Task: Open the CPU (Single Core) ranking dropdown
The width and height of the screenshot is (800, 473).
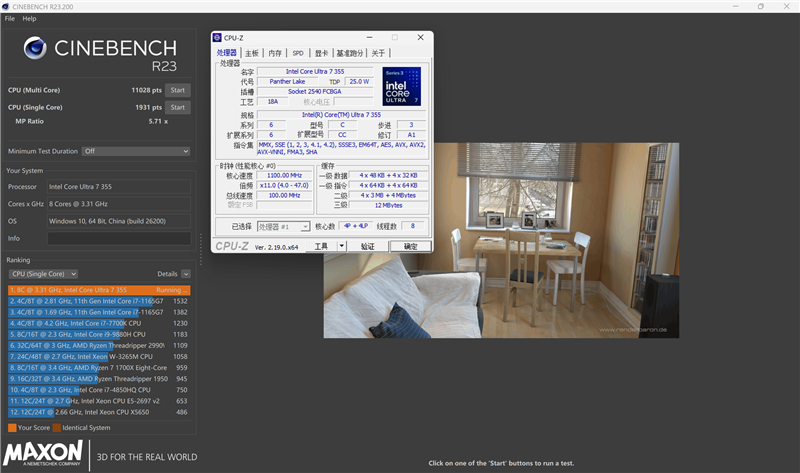Action: 42,274
